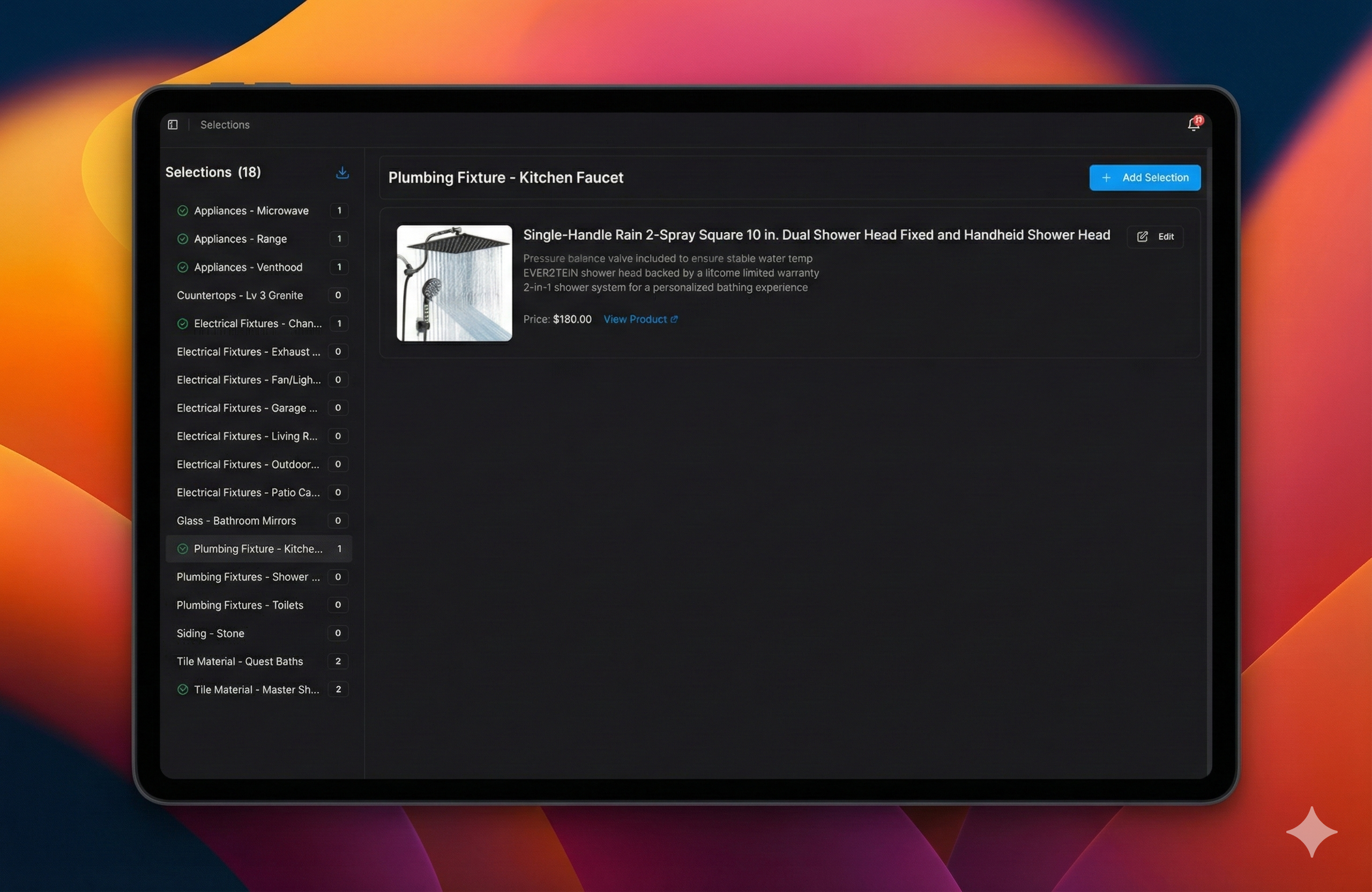Toggle the checkmark on Appliances - Venthood
Screen dimensions: 1372x892
point(183,267)
